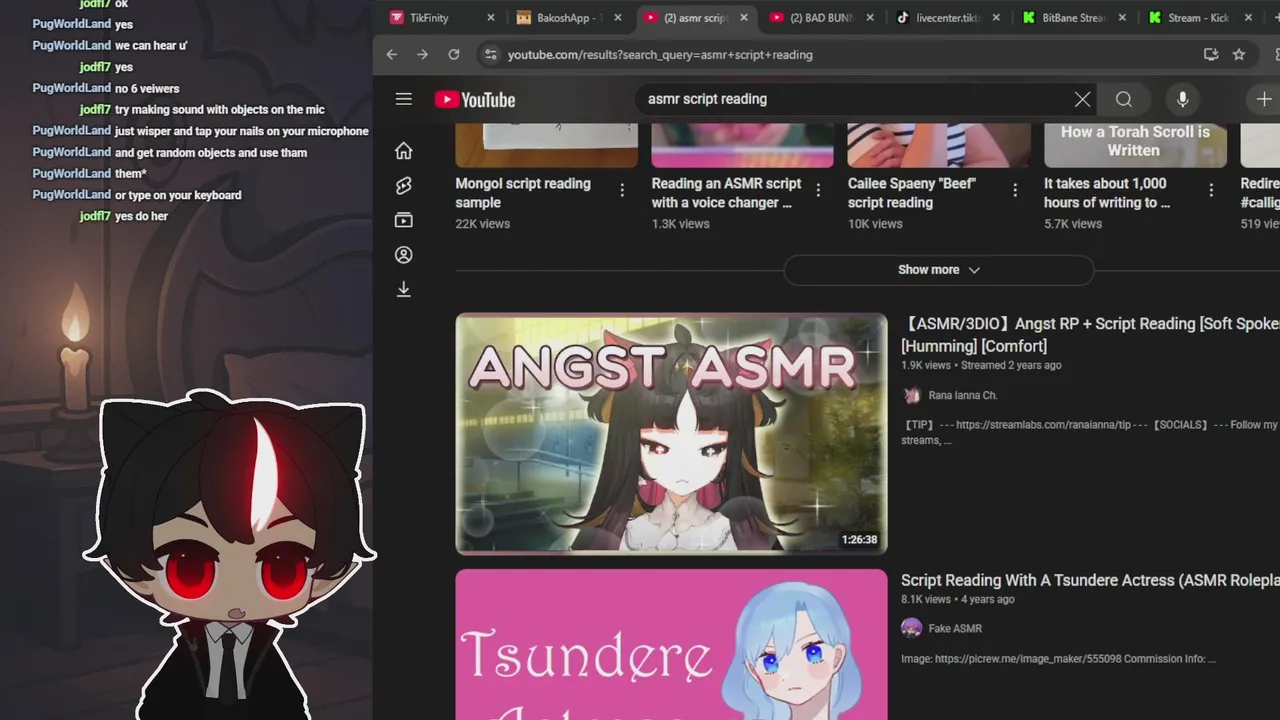Image resolution: width=1280 pixels, height=720 pixels.
Task: Open the site information icon in address bar
Action: (490, 54)
